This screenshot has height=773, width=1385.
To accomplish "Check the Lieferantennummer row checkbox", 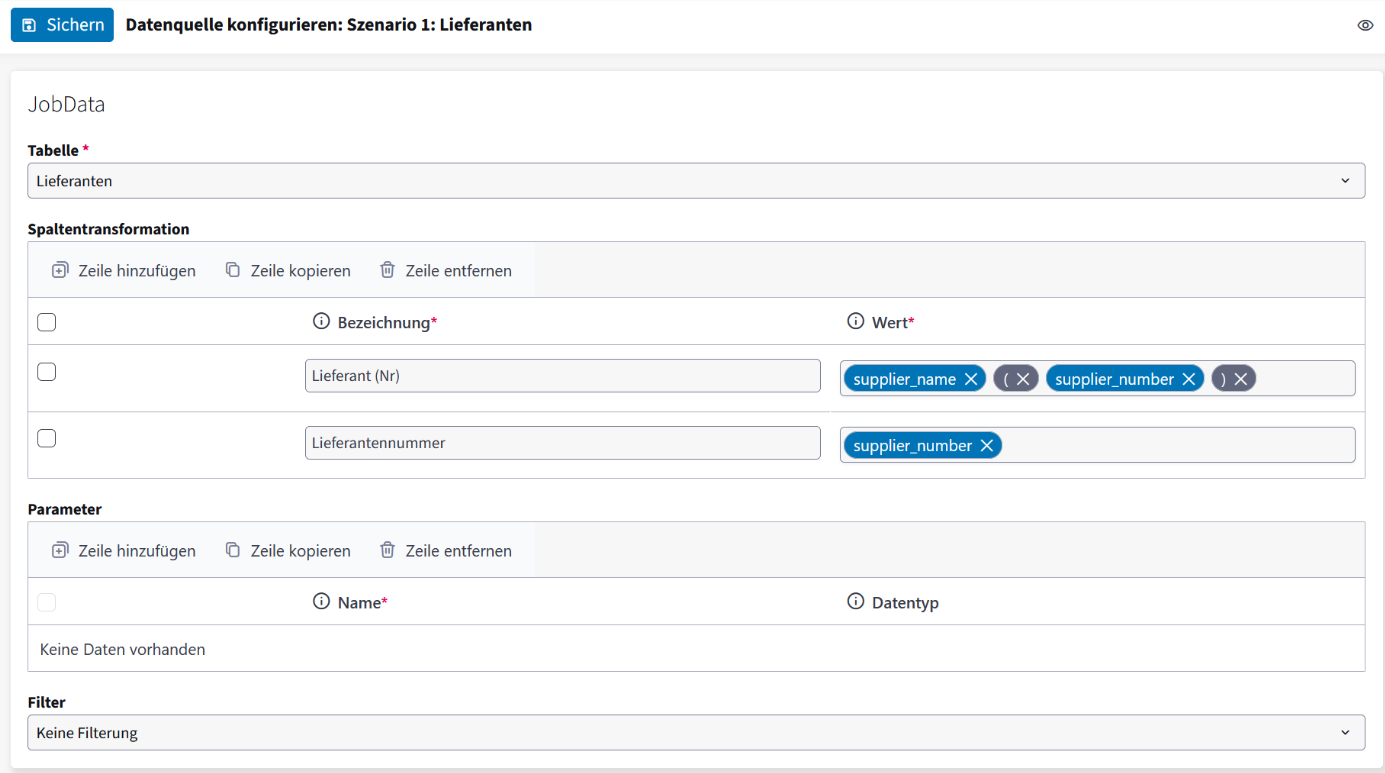I will (x=46, y=438).
